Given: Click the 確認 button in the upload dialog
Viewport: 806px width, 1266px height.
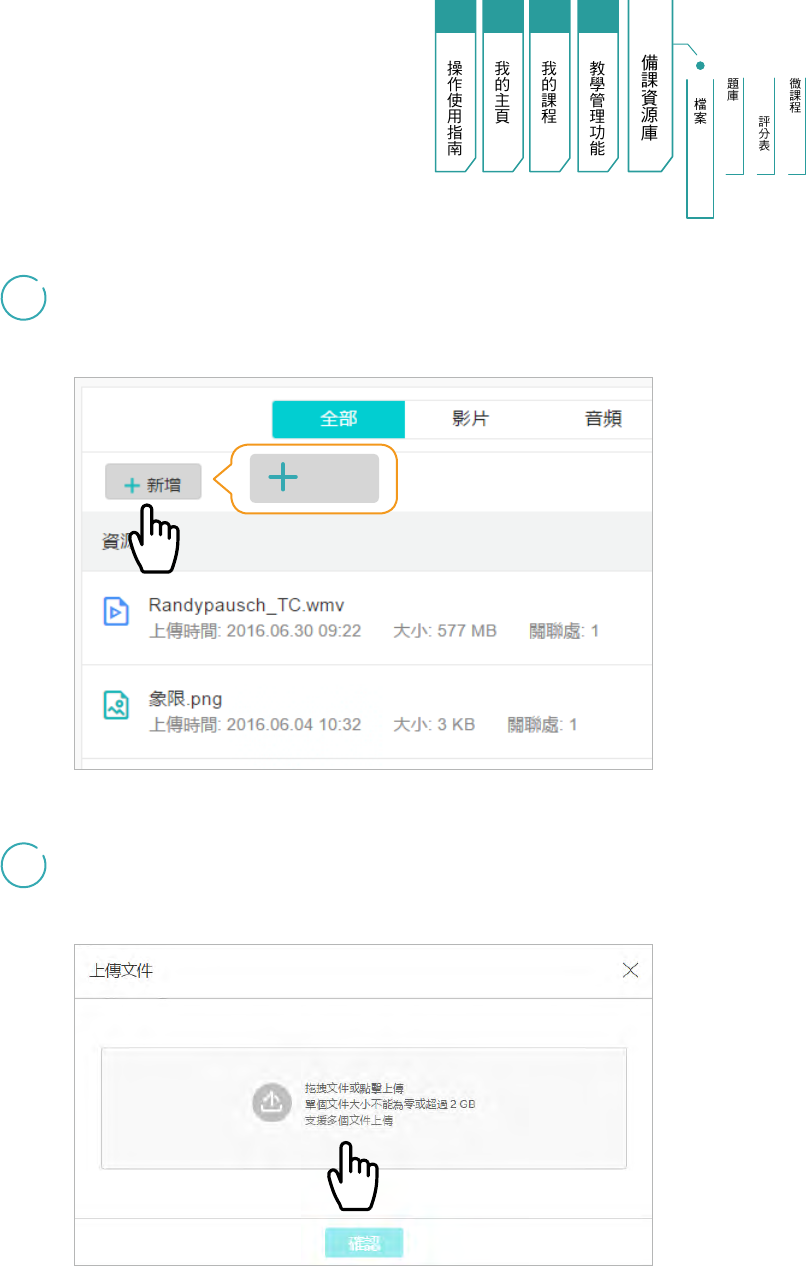Looking at the screenshot, I should pos(364,1242).
